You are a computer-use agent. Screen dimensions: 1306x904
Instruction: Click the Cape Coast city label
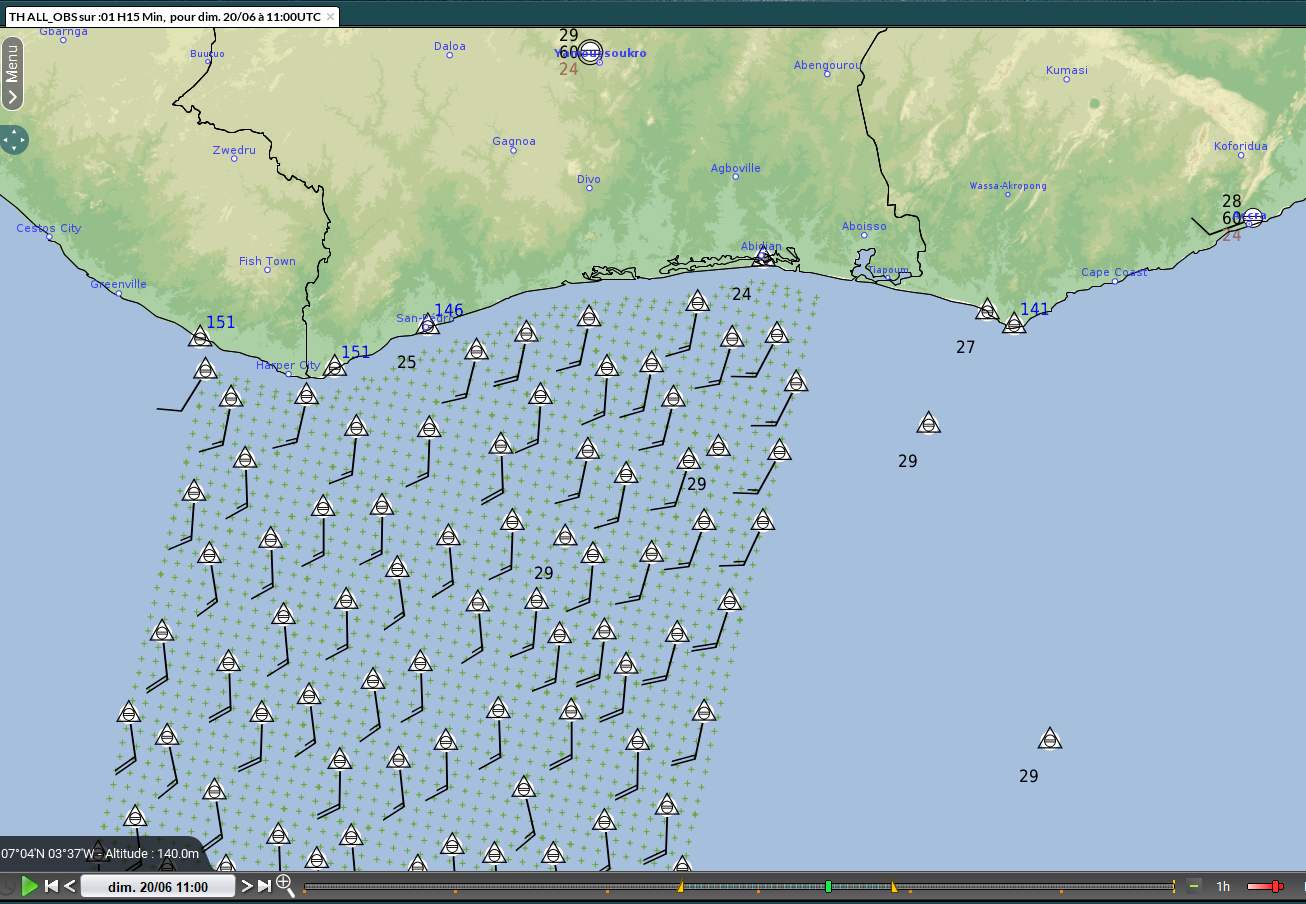coord(1114,273)
